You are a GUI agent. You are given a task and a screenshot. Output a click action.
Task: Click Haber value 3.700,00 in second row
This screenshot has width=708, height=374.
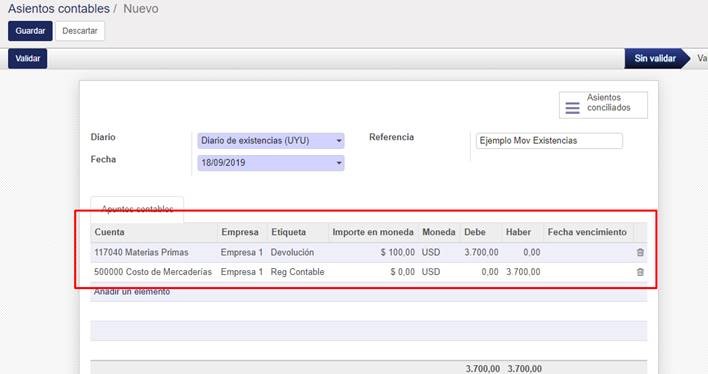523,272
